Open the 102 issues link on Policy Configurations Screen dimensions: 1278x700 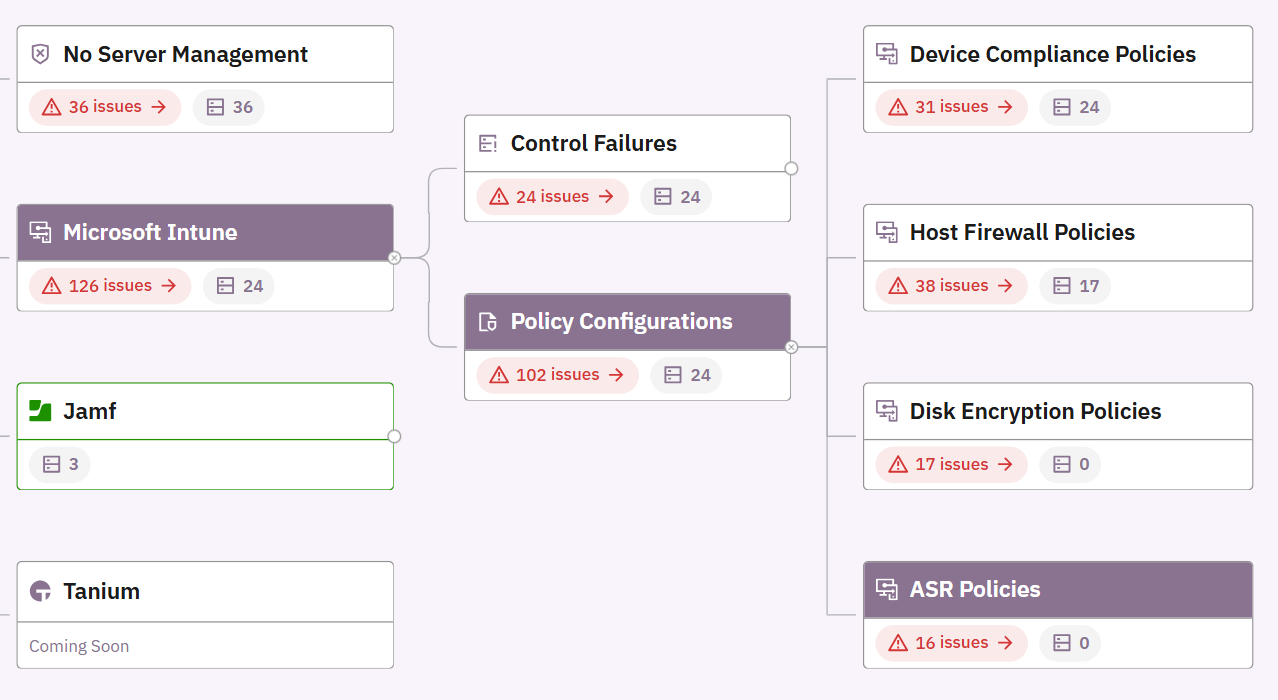[x=556, y=375]
